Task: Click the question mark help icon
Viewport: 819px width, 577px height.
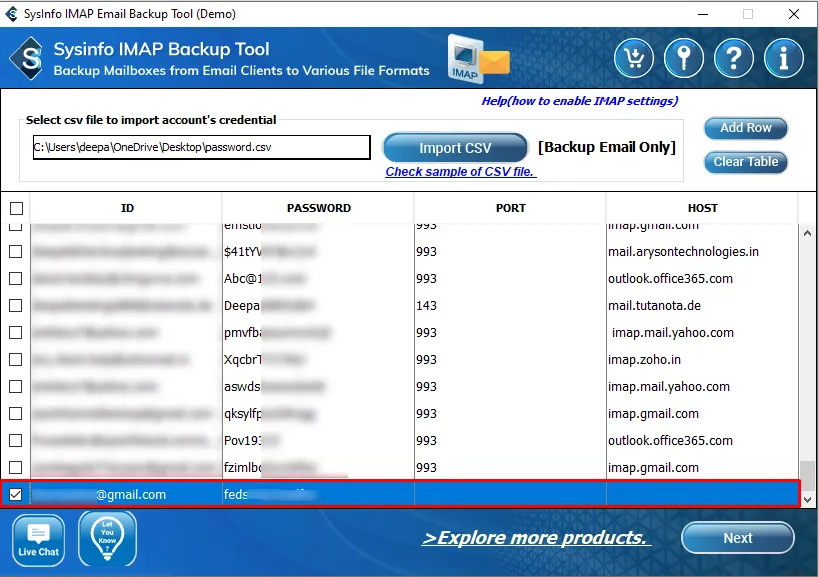Action: [735, 58]
